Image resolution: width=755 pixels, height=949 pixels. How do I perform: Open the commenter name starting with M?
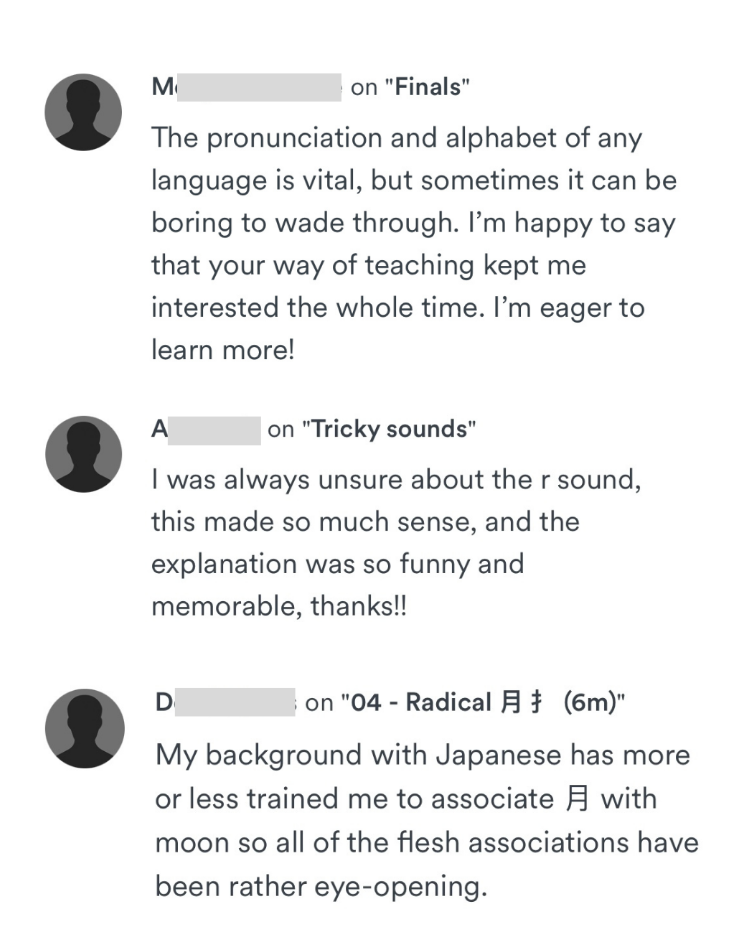(x=246, y=88)
